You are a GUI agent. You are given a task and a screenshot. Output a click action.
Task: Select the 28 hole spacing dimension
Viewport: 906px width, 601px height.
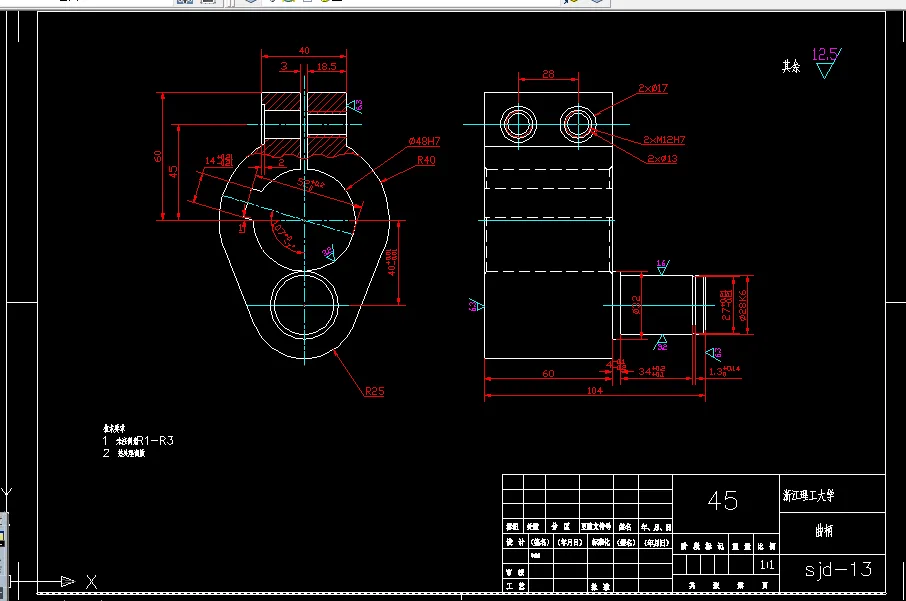coord(548,74)
